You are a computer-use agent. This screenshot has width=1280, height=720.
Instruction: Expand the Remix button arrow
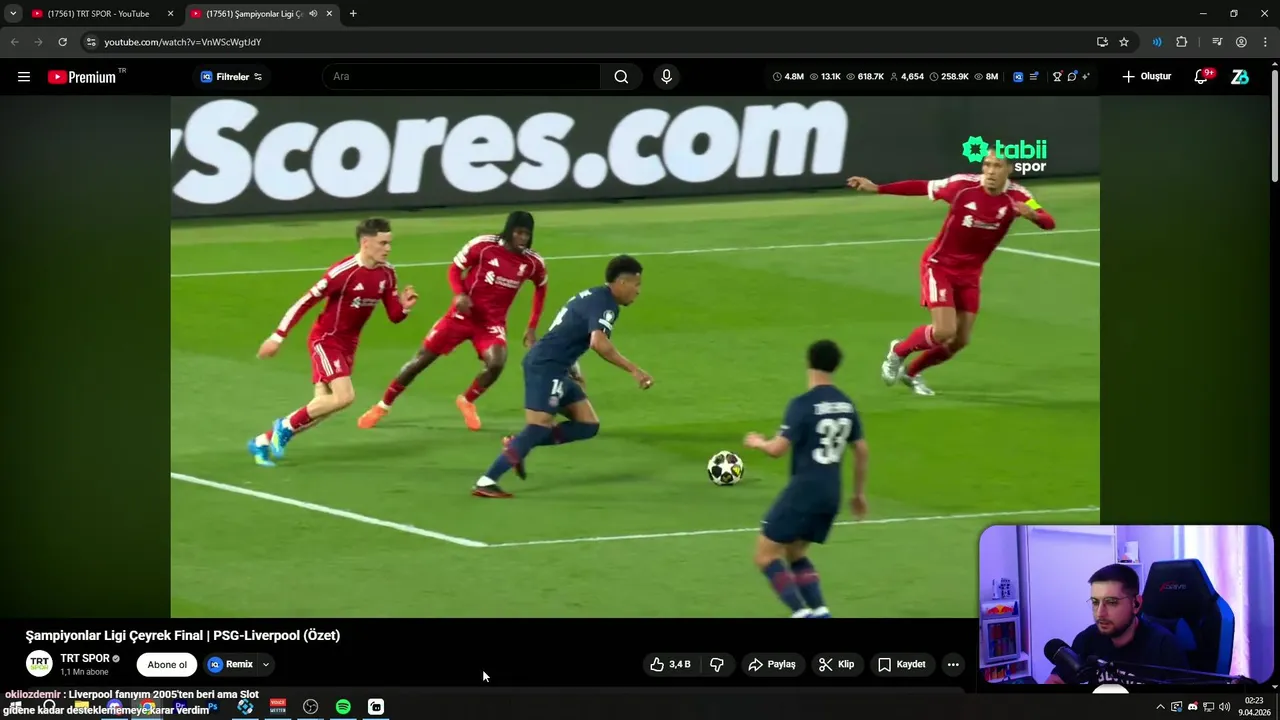click(x=265, y=664)
